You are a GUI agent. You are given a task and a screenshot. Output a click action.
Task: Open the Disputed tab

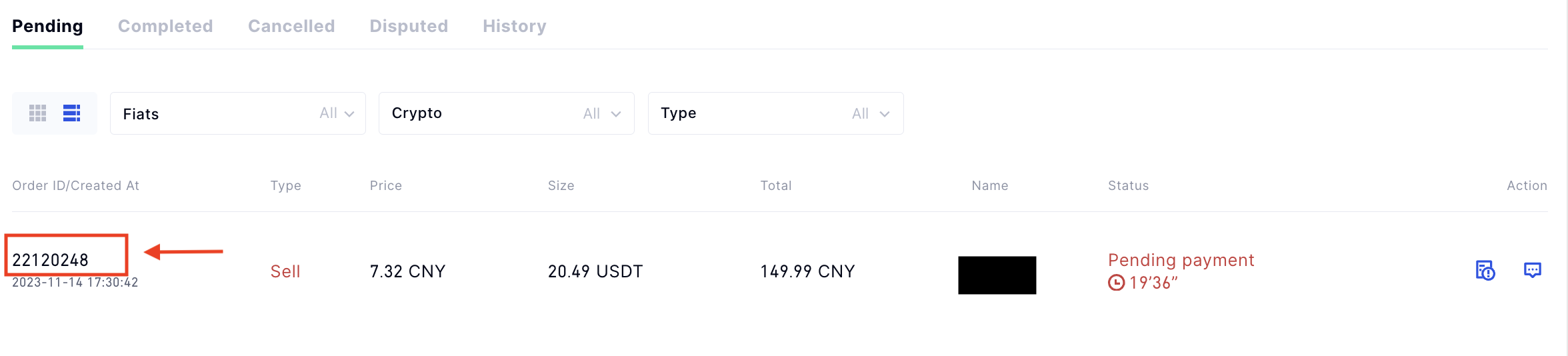tap(409, 26)
